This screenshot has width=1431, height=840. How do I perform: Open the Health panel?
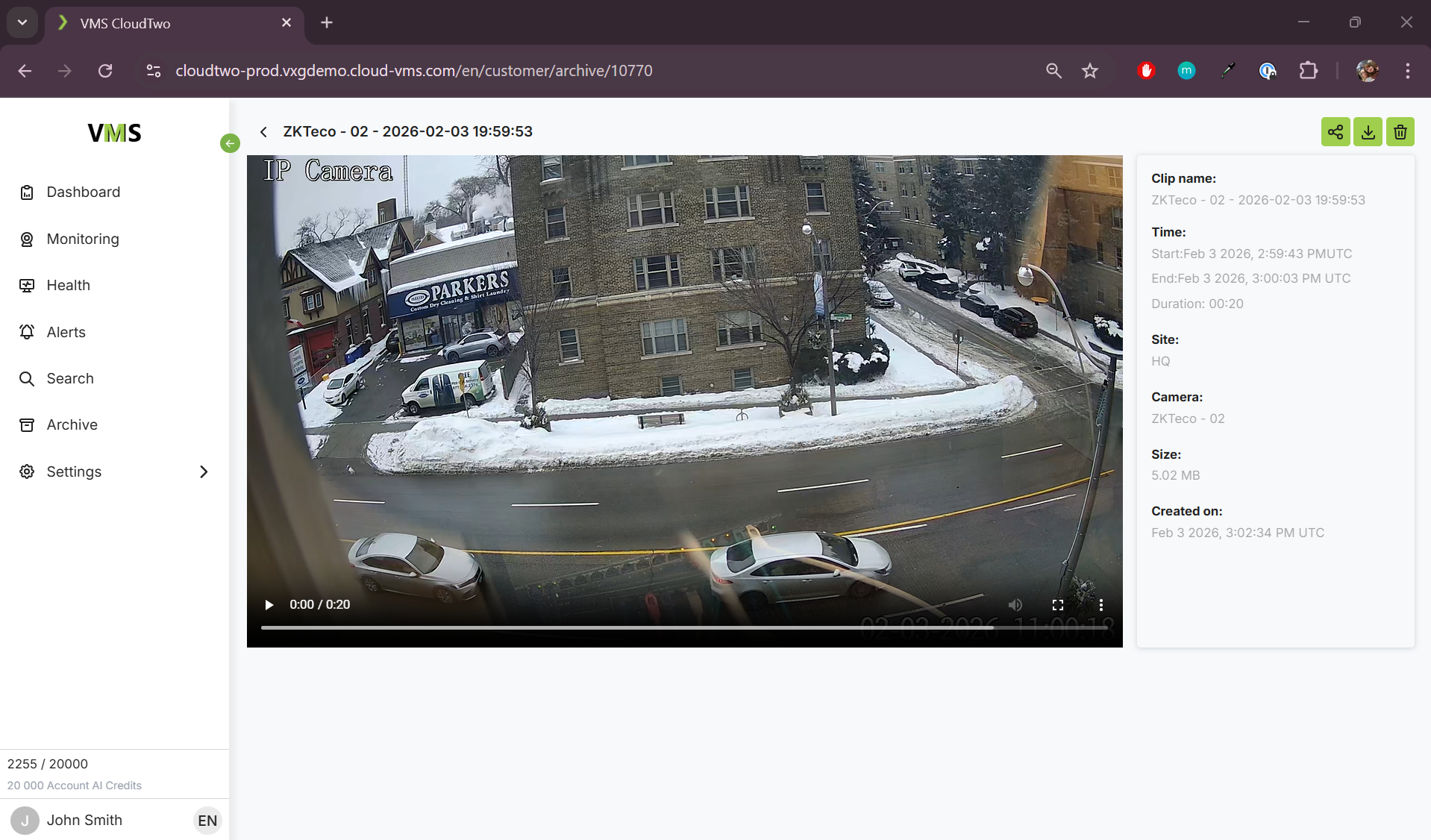coord(68,285)
